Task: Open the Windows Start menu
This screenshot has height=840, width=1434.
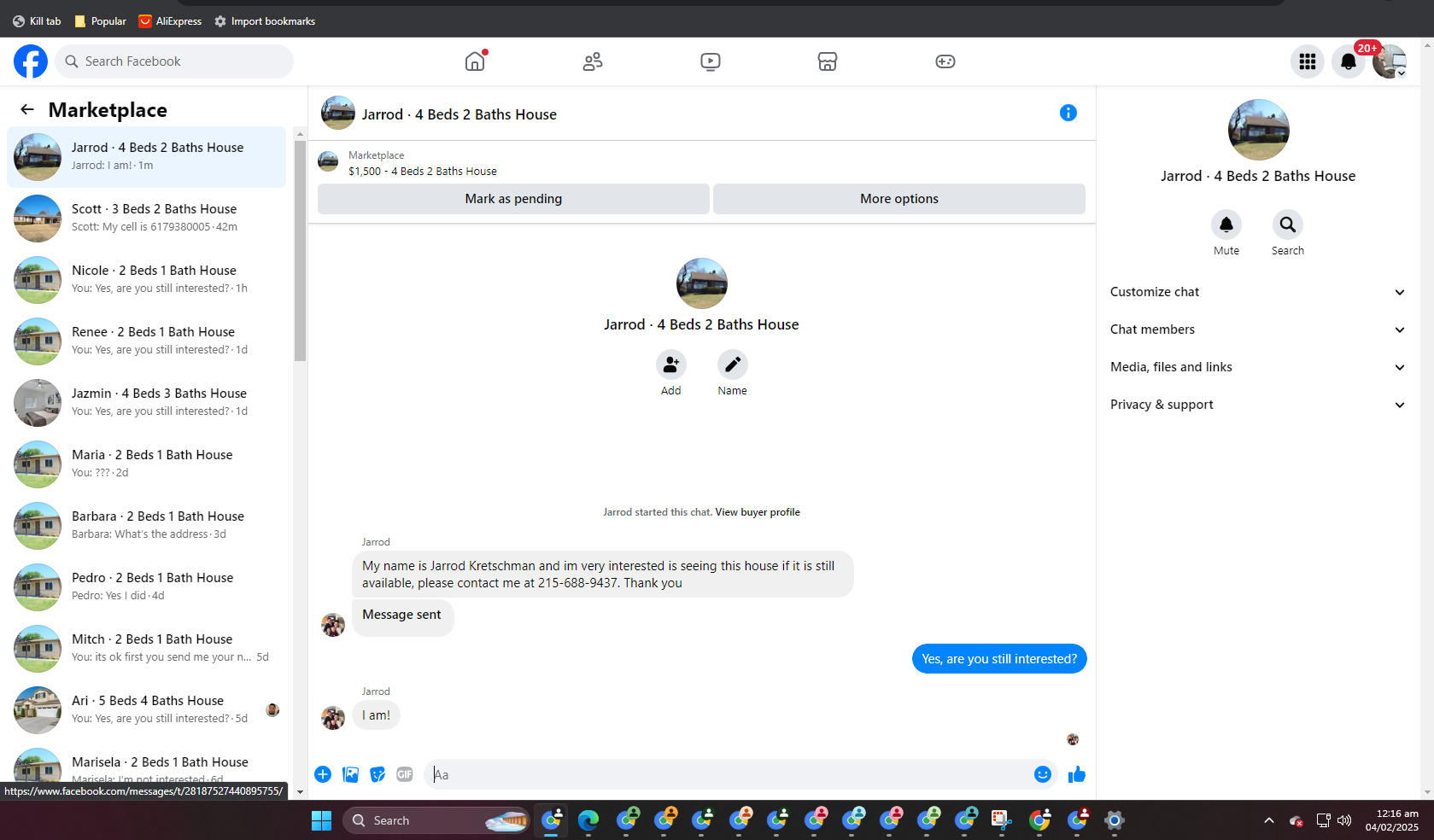Action: [321, 820]
